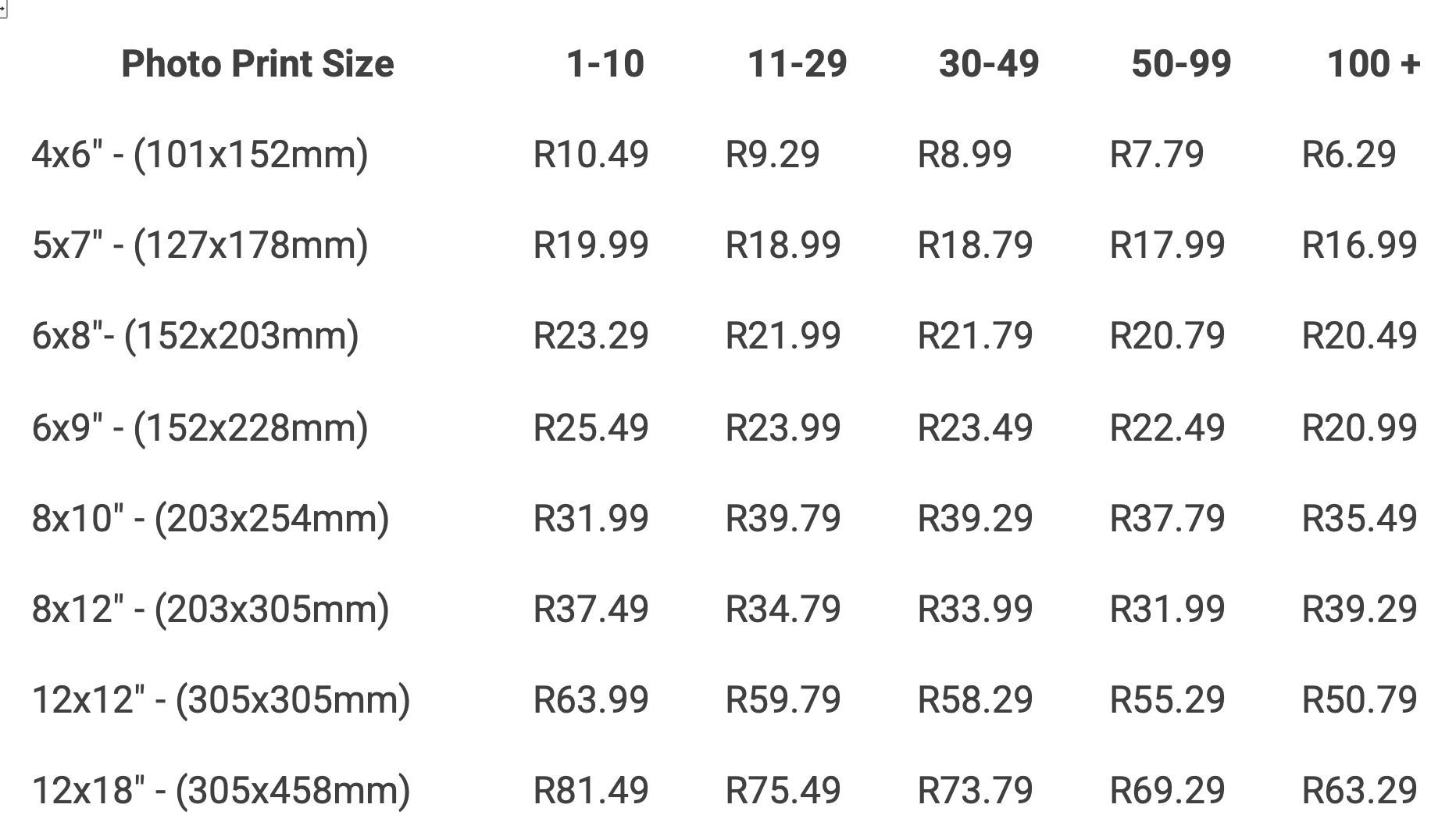The image size is (1456, 833).
Task: Select the "1-10" quantity column header
Action: (x=605, y=63)
